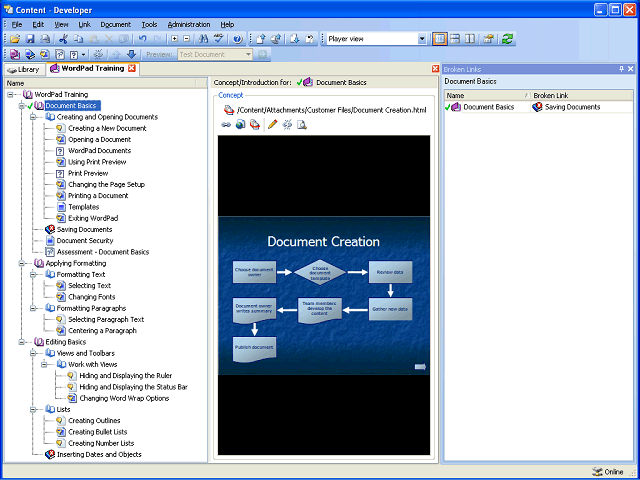Click the Broken Link column header
640x480 pixels.
[x=551, y=95]
